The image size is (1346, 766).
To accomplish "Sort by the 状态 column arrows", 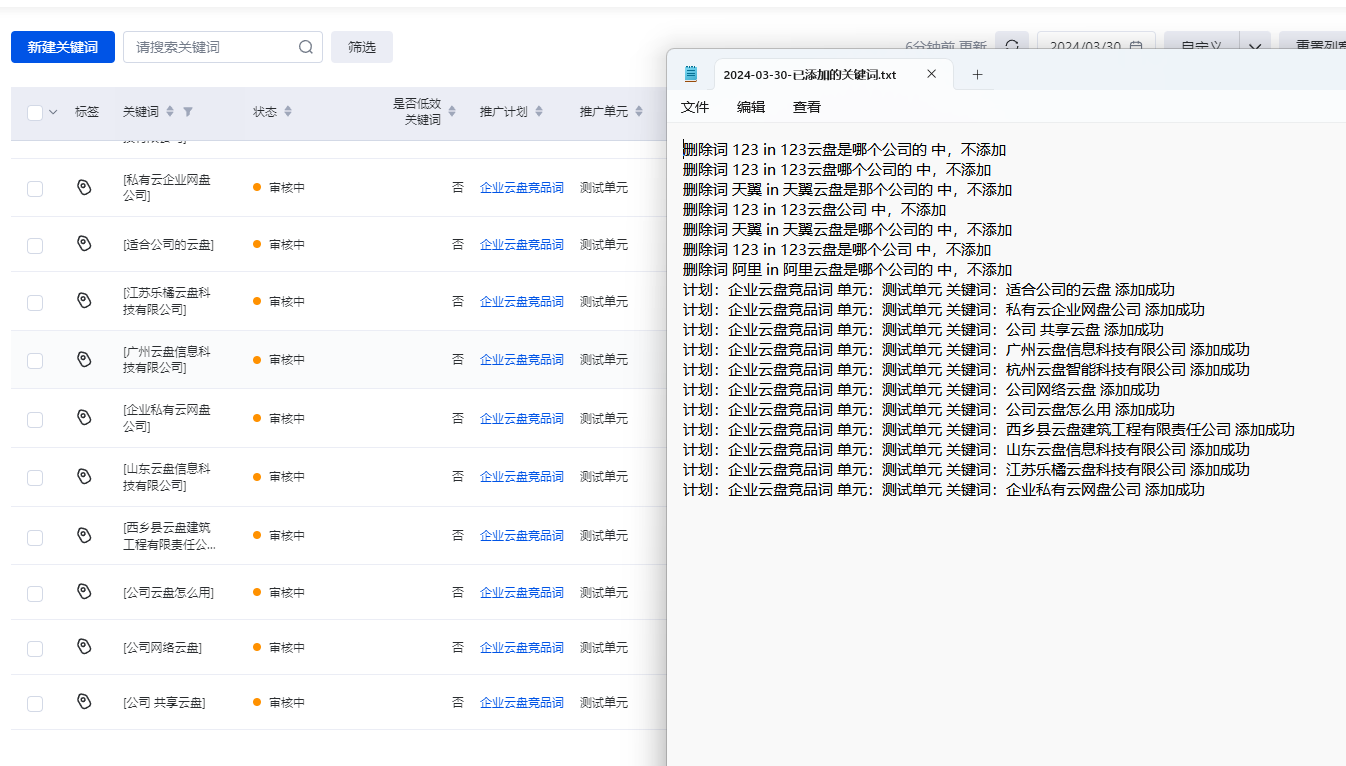I will [288, 112].
